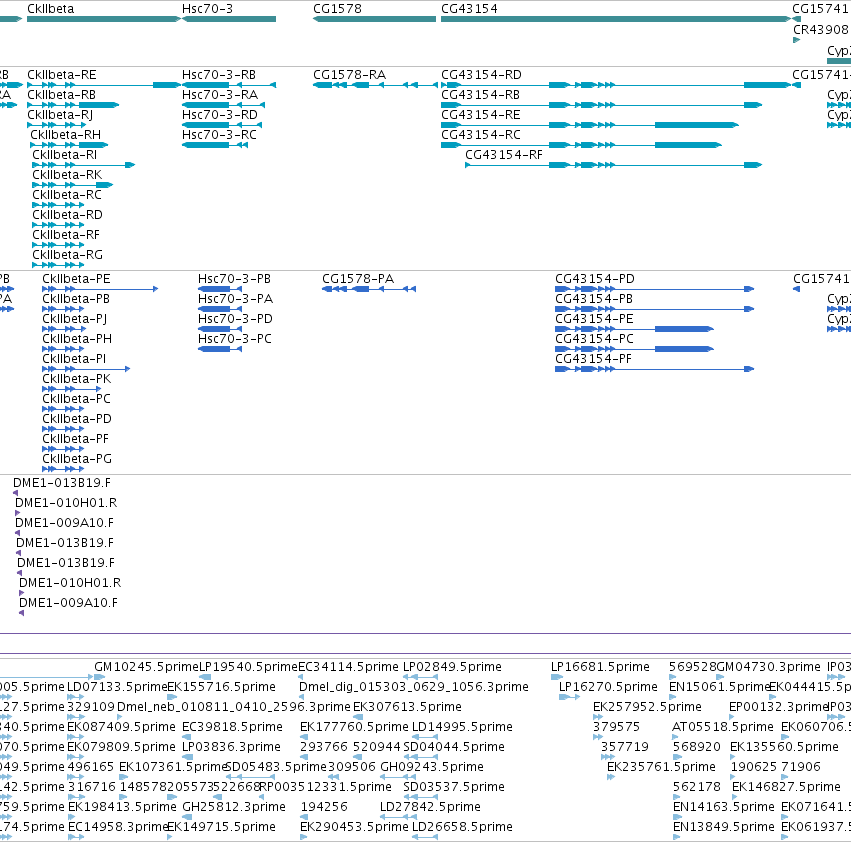Click transcript label CkIIbeta-RJ

[x=60, y=115]
